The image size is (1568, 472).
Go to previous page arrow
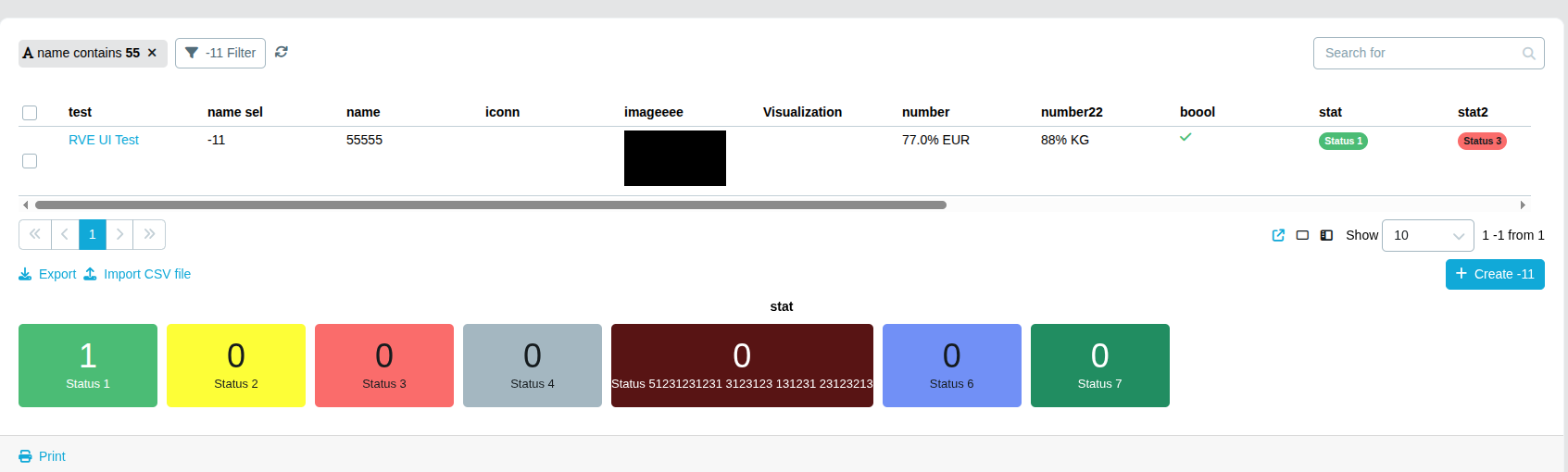65,234
